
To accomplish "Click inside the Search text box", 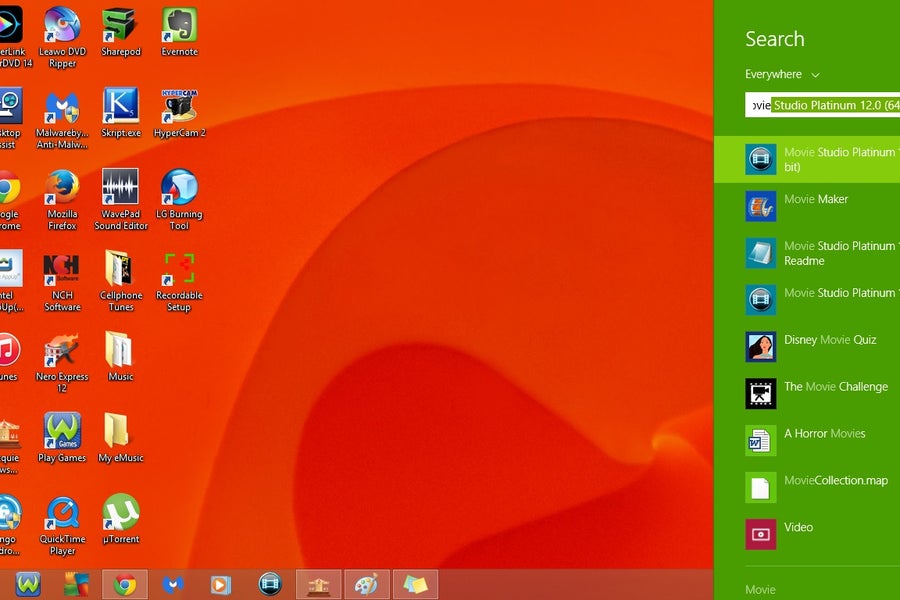I will [823, 105].
